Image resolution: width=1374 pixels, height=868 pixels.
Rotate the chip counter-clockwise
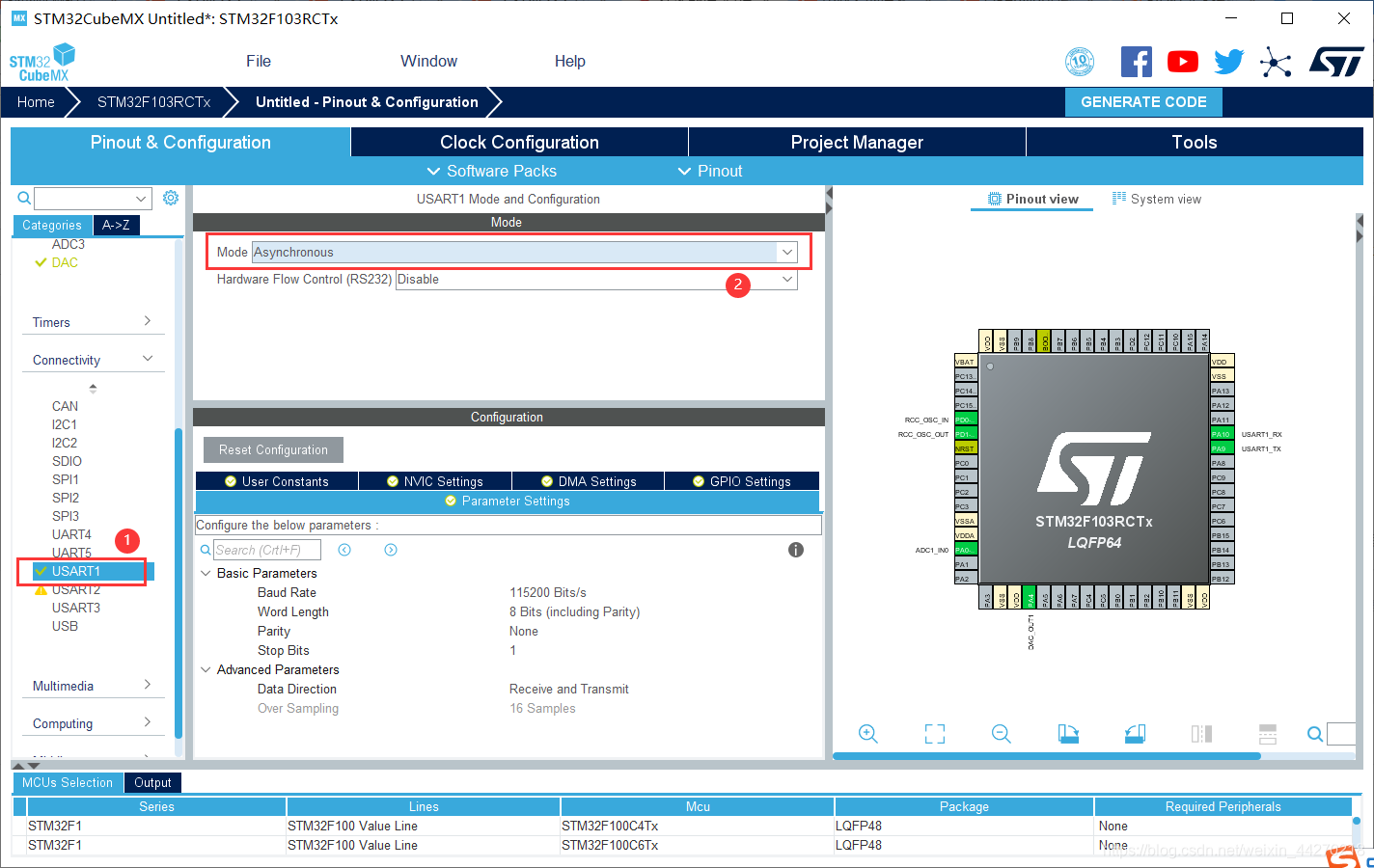[x=1135, y=734]
